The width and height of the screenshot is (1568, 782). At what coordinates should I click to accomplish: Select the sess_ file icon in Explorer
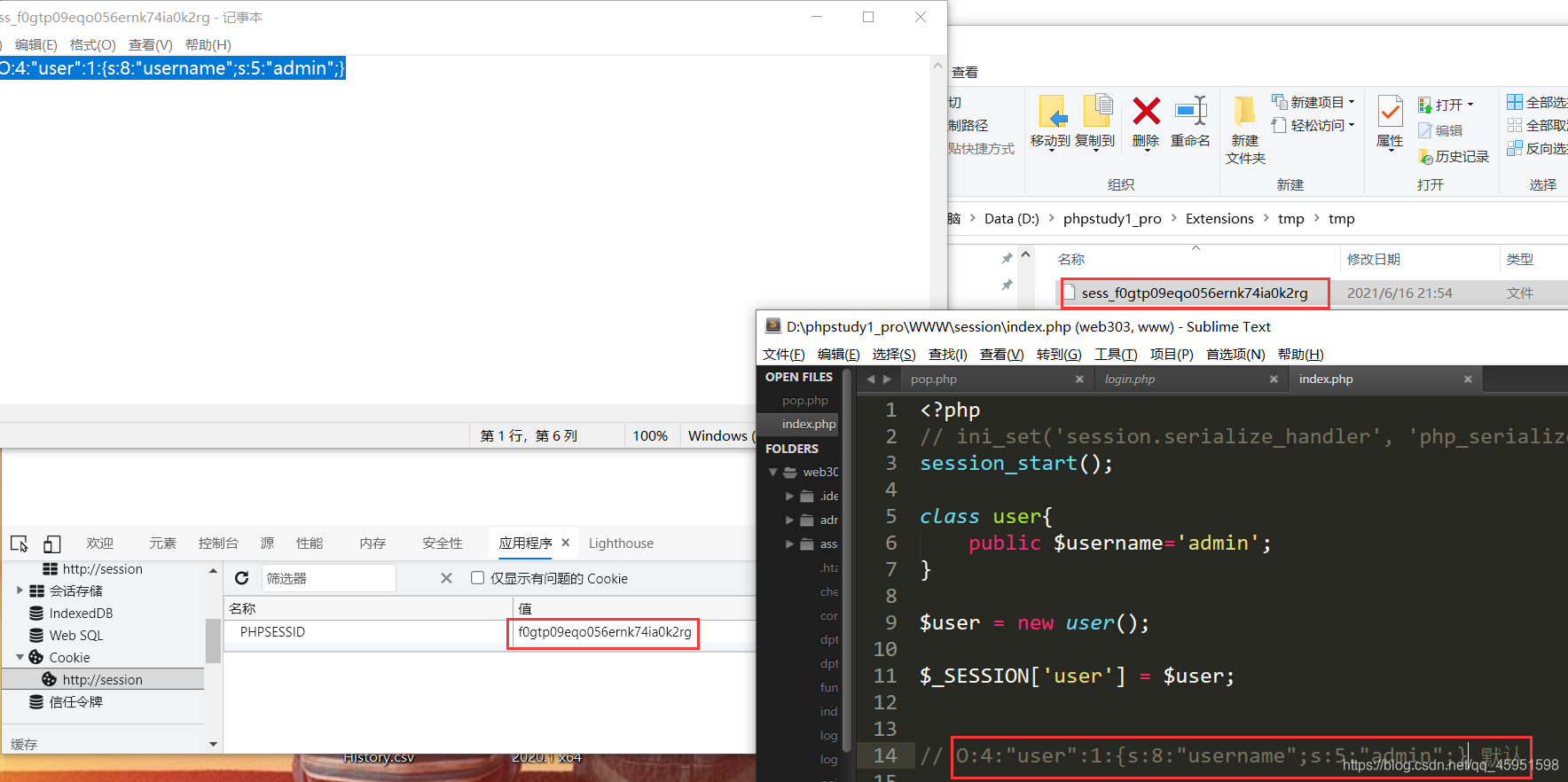pyautogui.click(x=1070, y=293)
